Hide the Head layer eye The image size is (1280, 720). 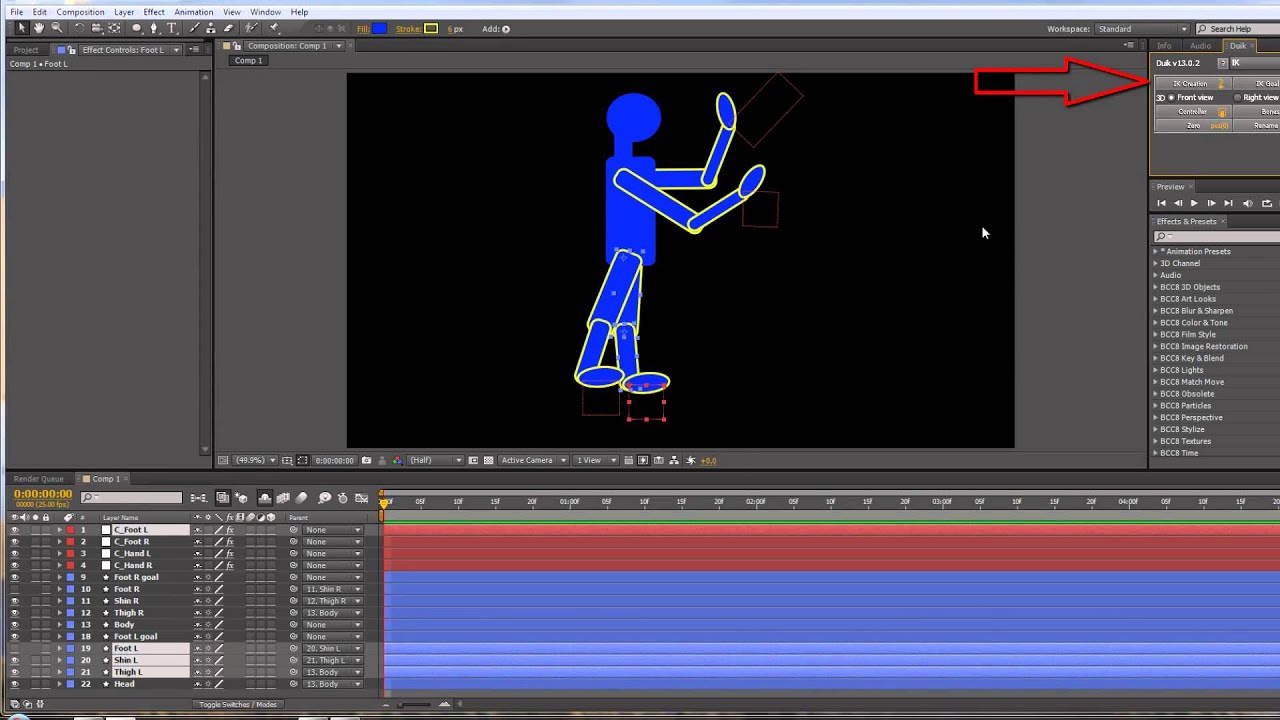14,684
